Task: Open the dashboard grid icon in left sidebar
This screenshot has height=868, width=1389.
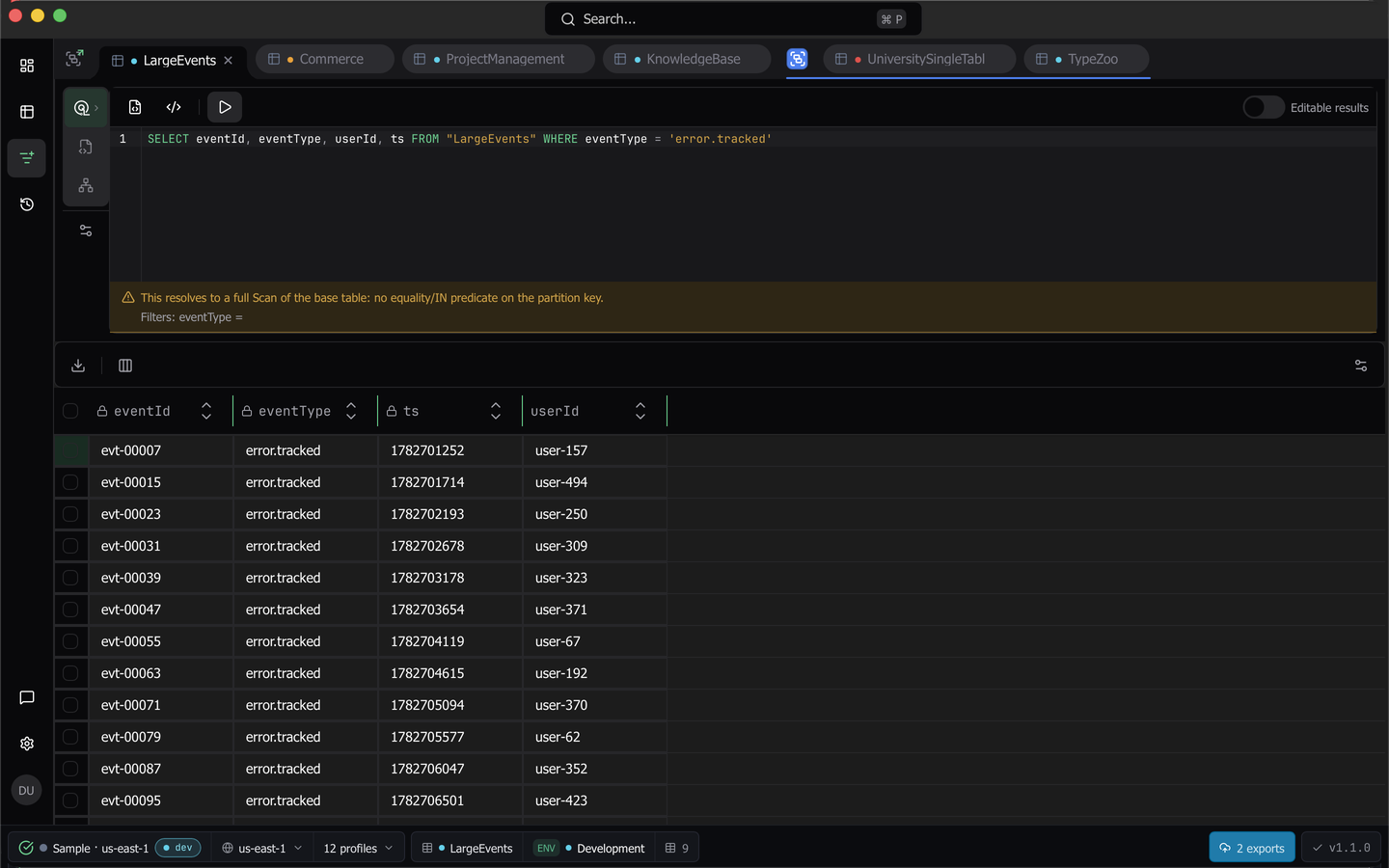Action: click(x=27, y=66)
